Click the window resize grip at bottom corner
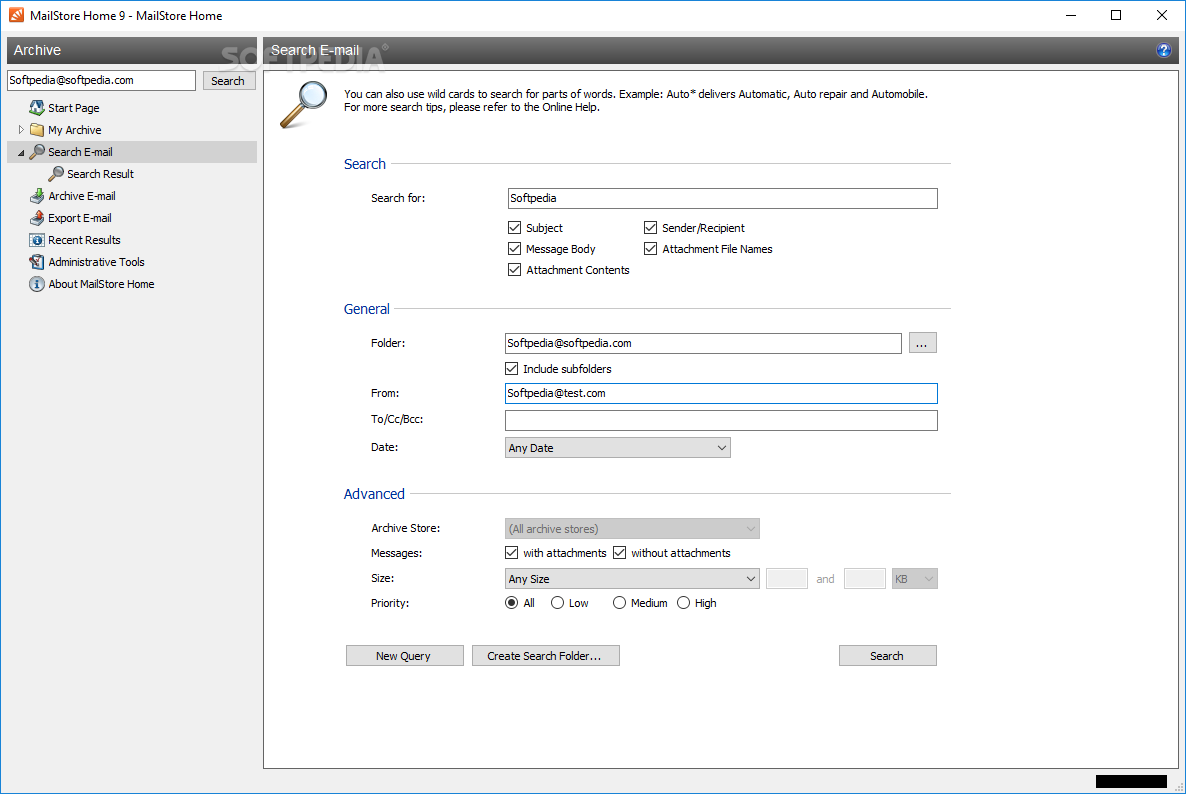The height and width of the screenshot is (794, 1186). [1178, 786]
